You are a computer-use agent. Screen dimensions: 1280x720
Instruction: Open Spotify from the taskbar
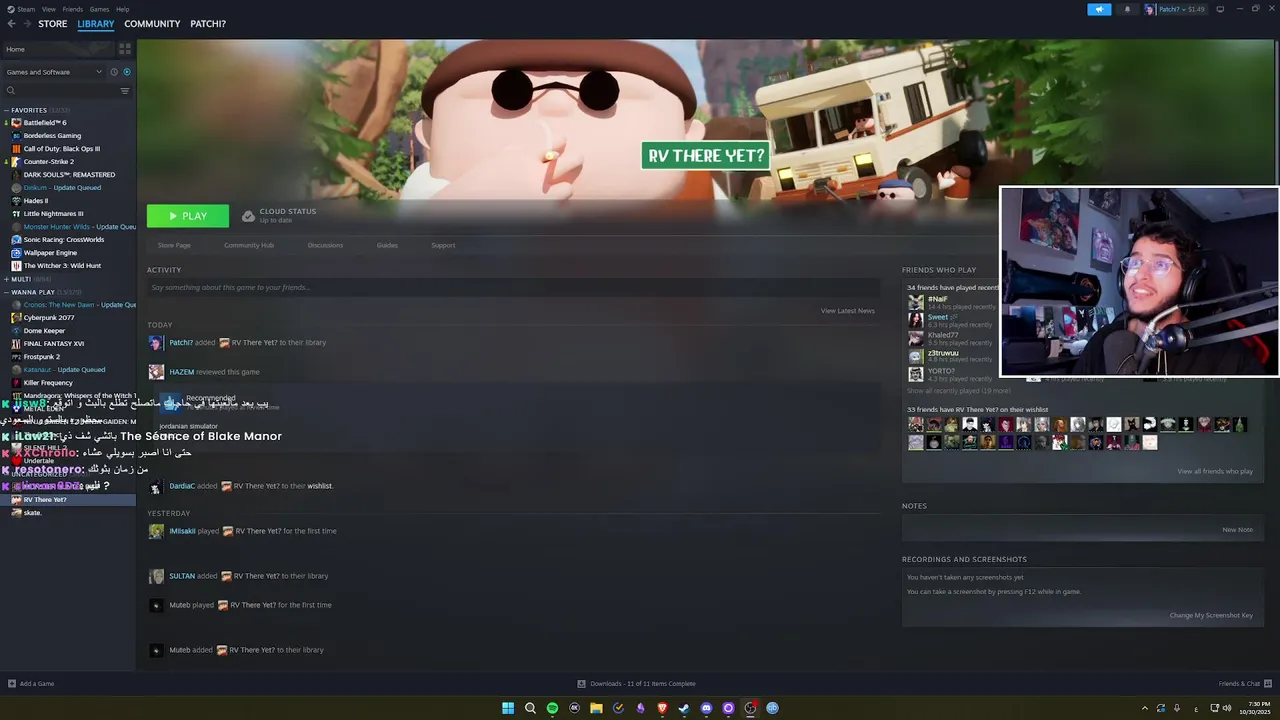[552, 708]
